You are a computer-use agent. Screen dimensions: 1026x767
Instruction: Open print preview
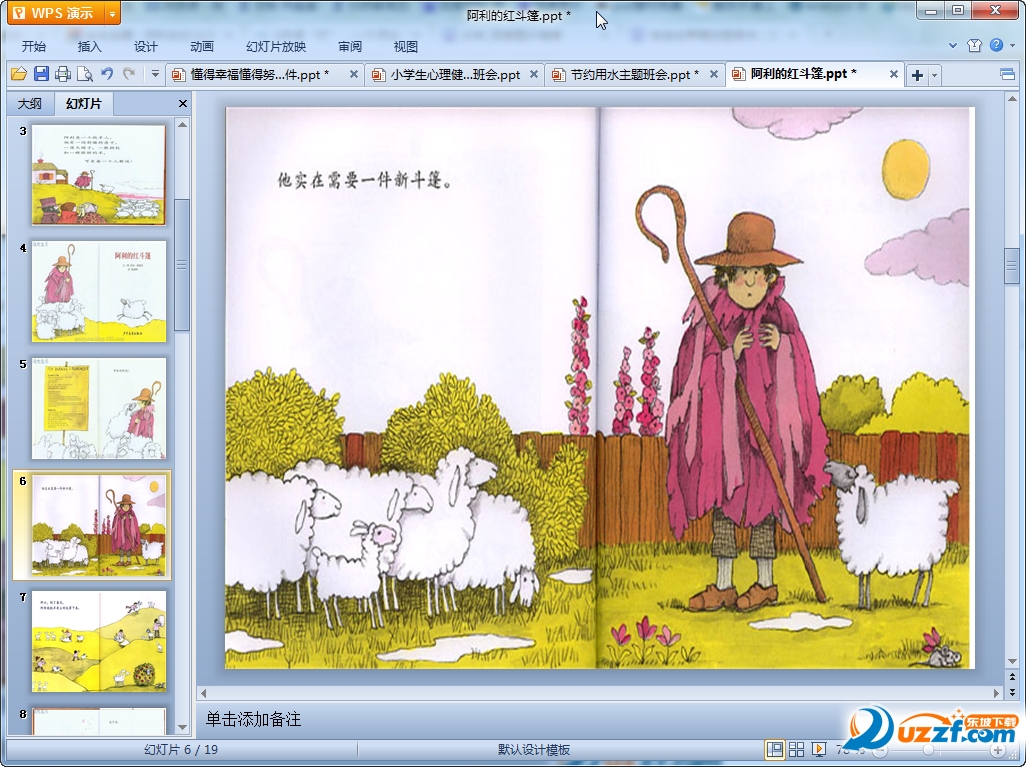pos(84,74)
